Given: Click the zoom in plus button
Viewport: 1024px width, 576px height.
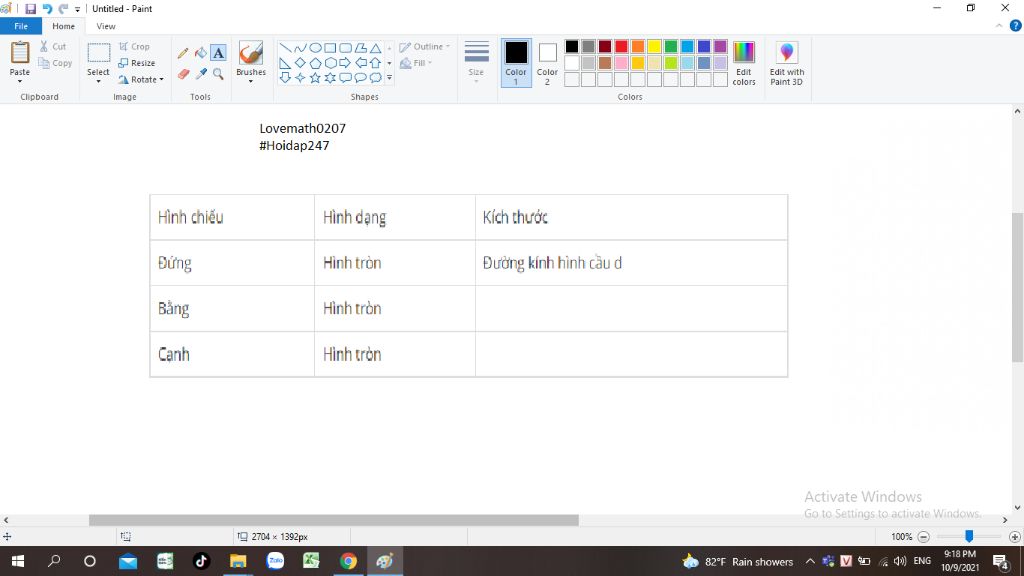Looking at the screenshot, I should (x=1014, y=537).
